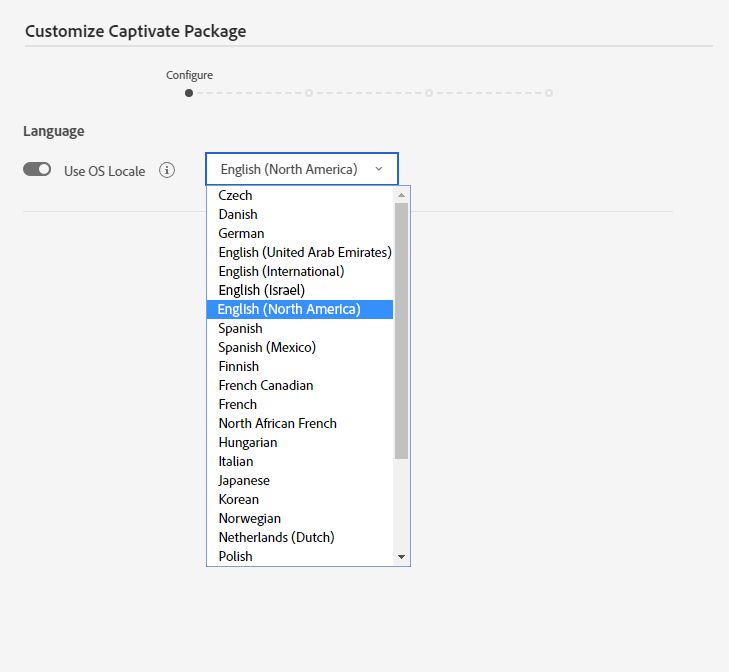729x672 pixels.
Task: Choose Danish in the language list
Action: click(238, 214)
